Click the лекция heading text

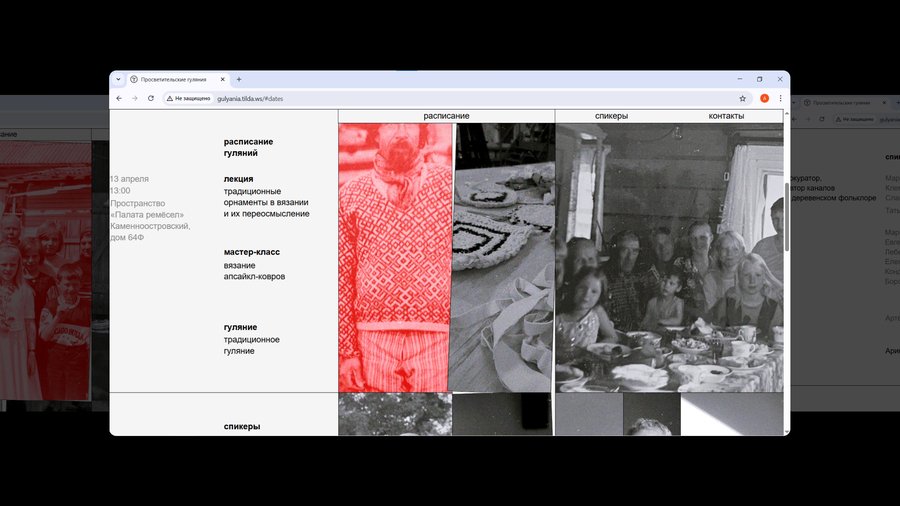[x=238, y=179]
